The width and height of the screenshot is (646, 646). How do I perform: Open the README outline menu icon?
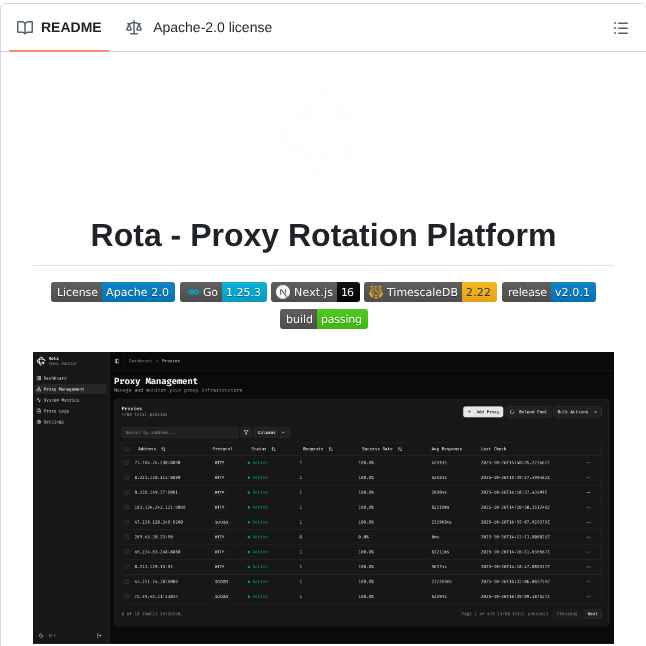tap(620, 28)
